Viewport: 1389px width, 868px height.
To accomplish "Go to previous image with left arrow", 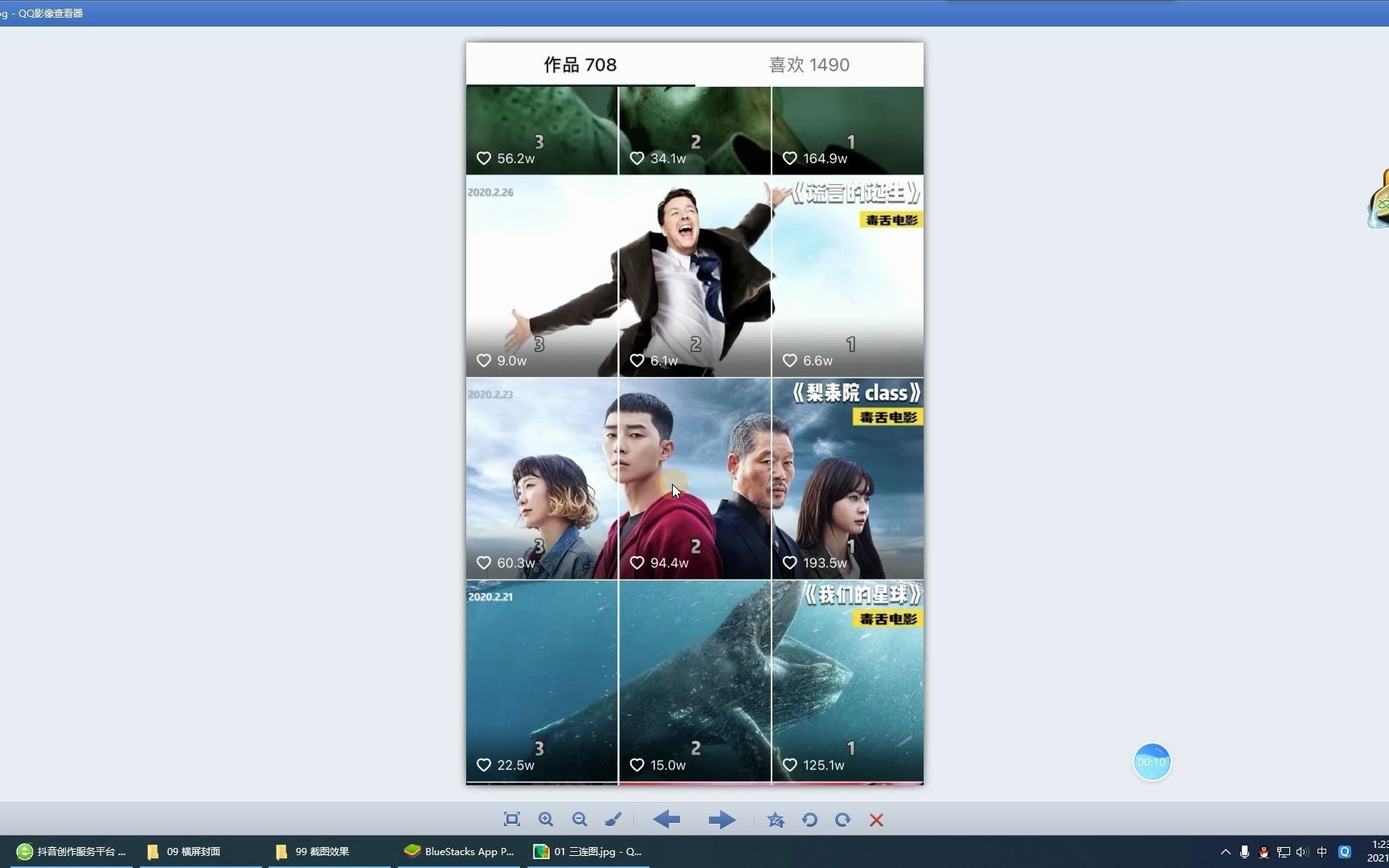I will pos(666,819).
